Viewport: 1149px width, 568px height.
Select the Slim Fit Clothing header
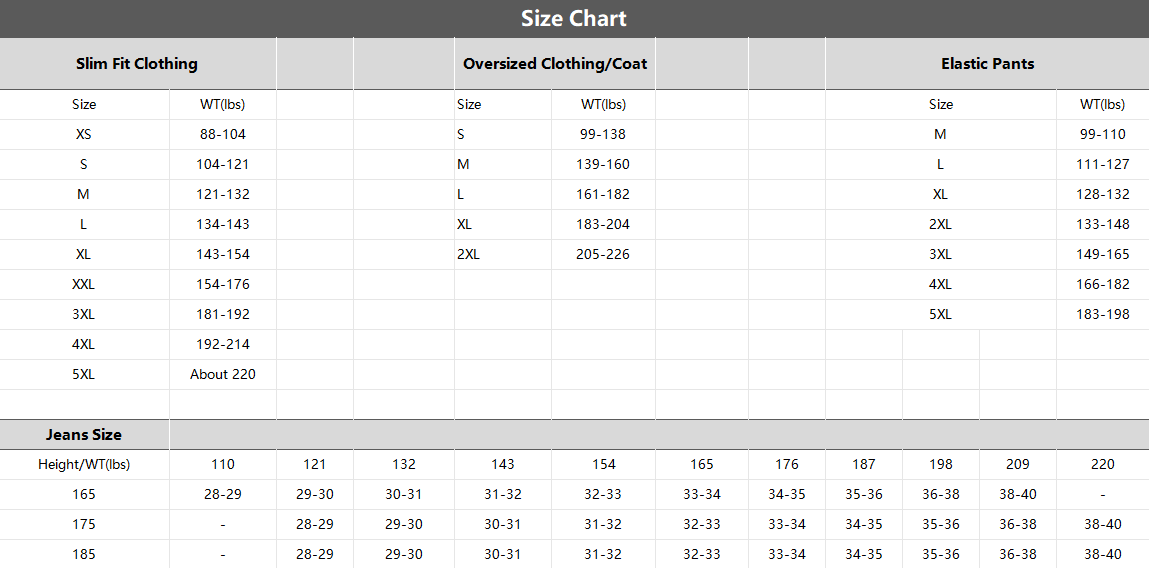(x=137, y=64)
